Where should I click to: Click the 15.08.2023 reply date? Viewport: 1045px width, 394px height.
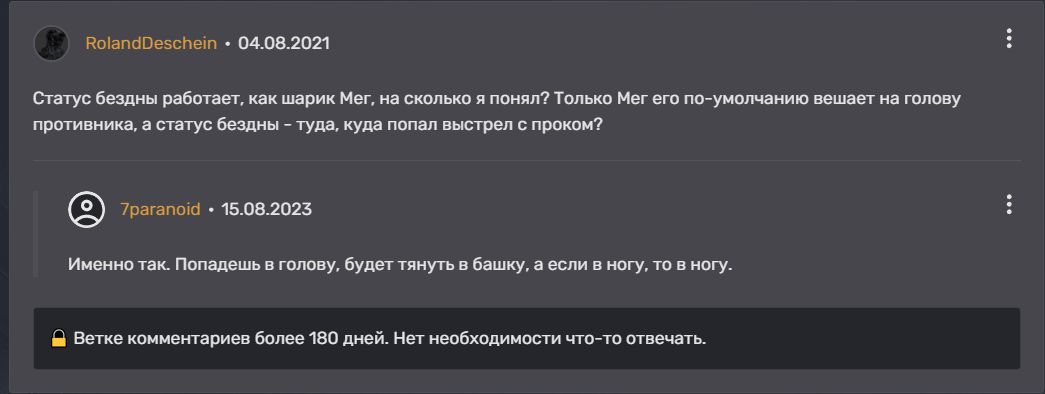[267, 209]
